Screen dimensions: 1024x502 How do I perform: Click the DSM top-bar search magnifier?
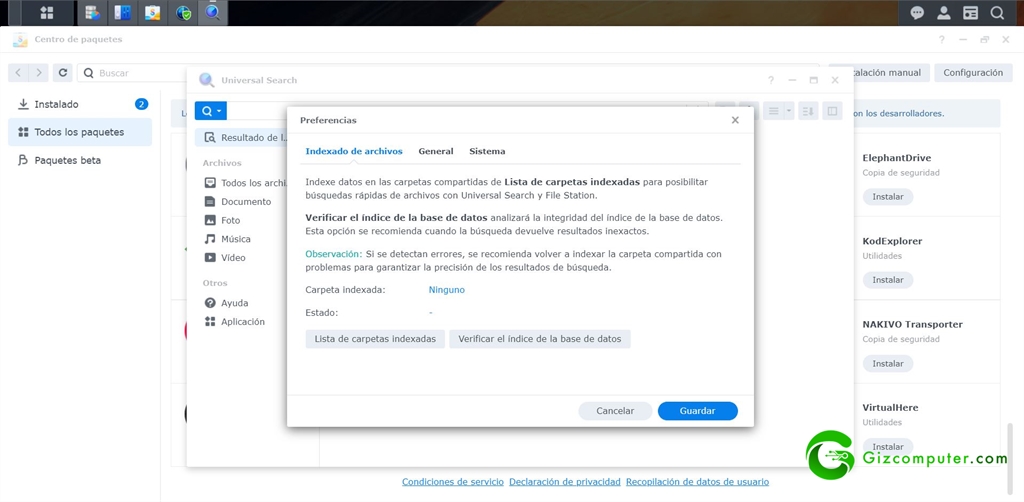(997, 12)
